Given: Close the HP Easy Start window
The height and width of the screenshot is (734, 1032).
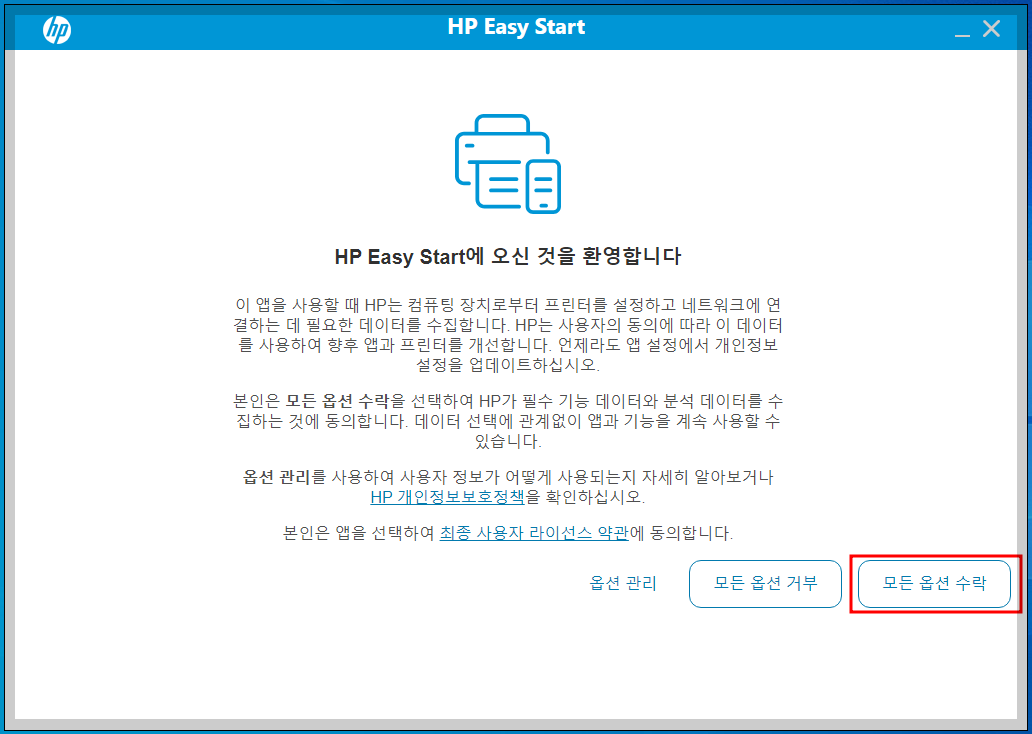Looking at the screenshot, I should point(991,29).
